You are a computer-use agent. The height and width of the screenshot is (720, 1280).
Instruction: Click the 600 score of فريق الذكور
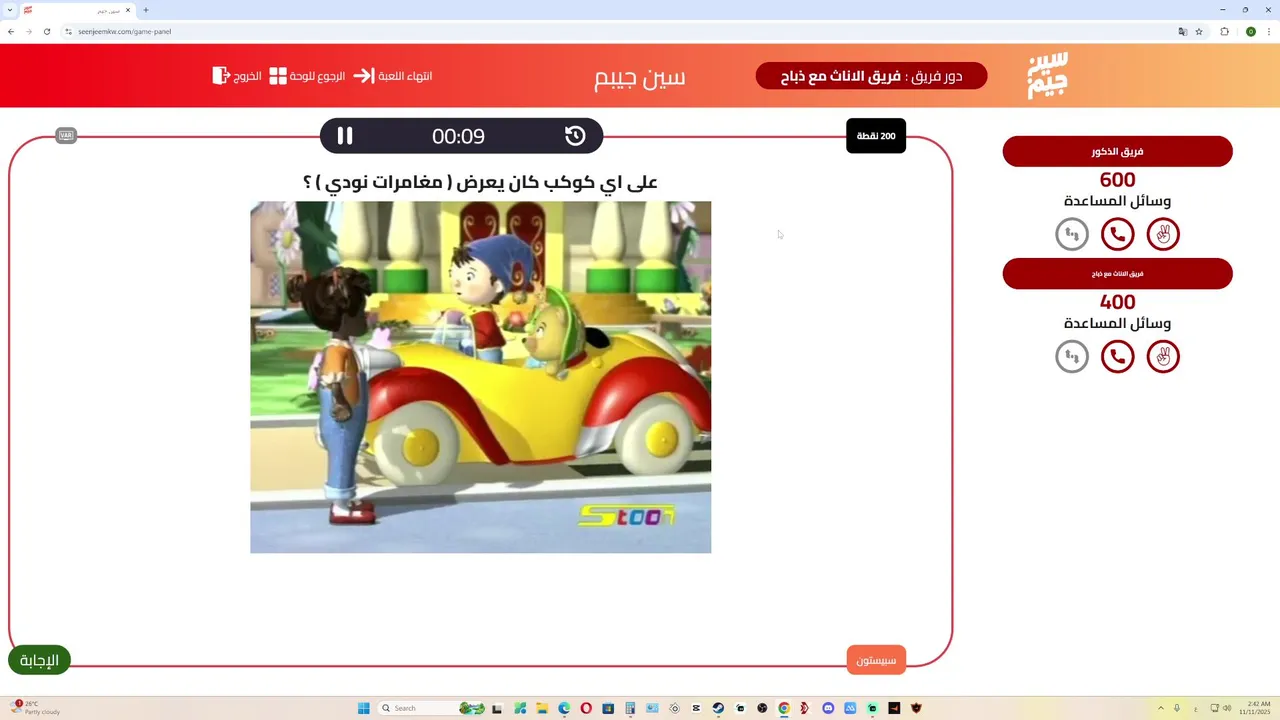point(1117,180)
